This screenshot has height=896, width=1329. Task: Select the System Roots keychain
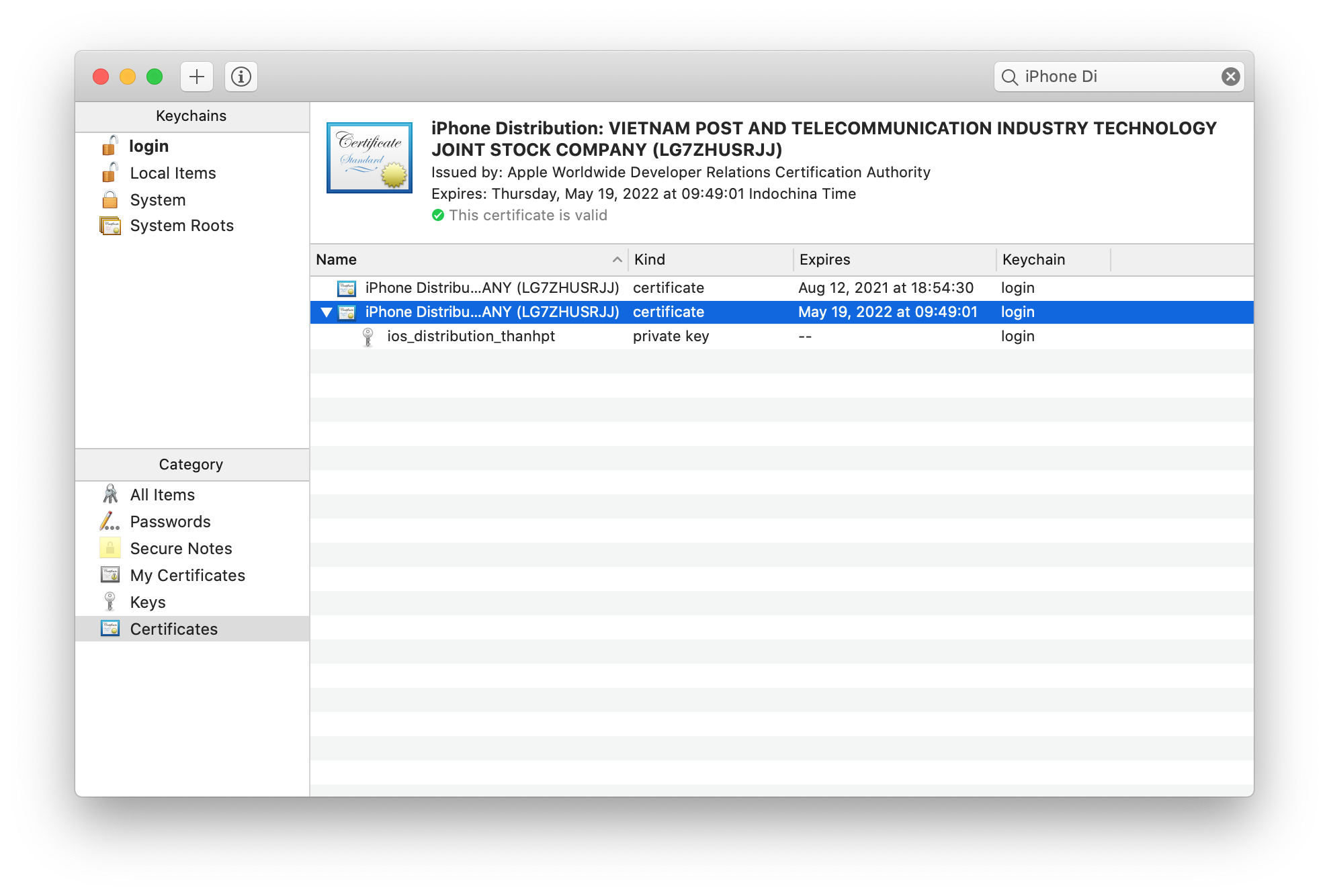click(181, 226)
